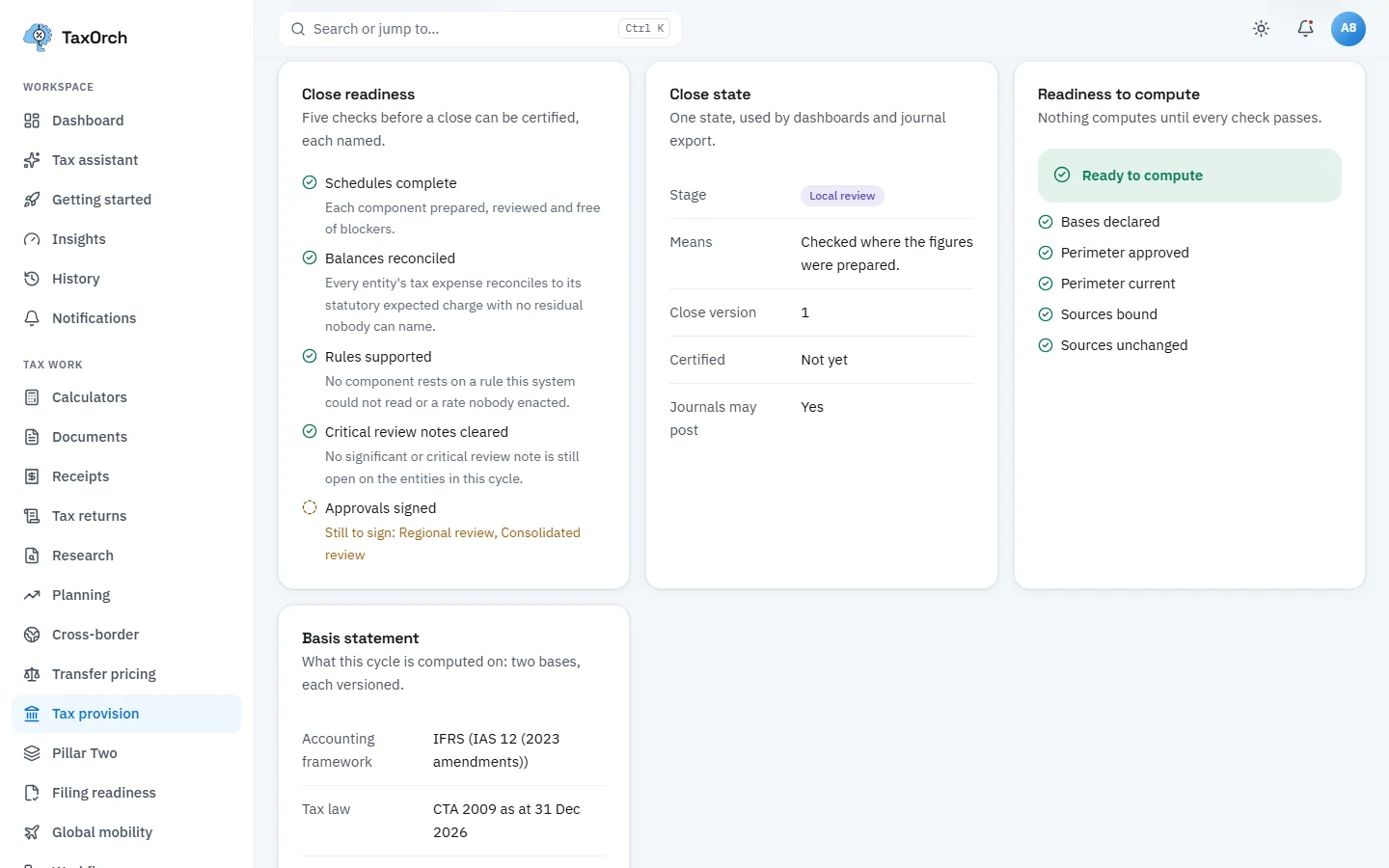Screen dimensions: 1389x868
Task: Open Filing readiness in the sidebar
Action: (126, 793)
